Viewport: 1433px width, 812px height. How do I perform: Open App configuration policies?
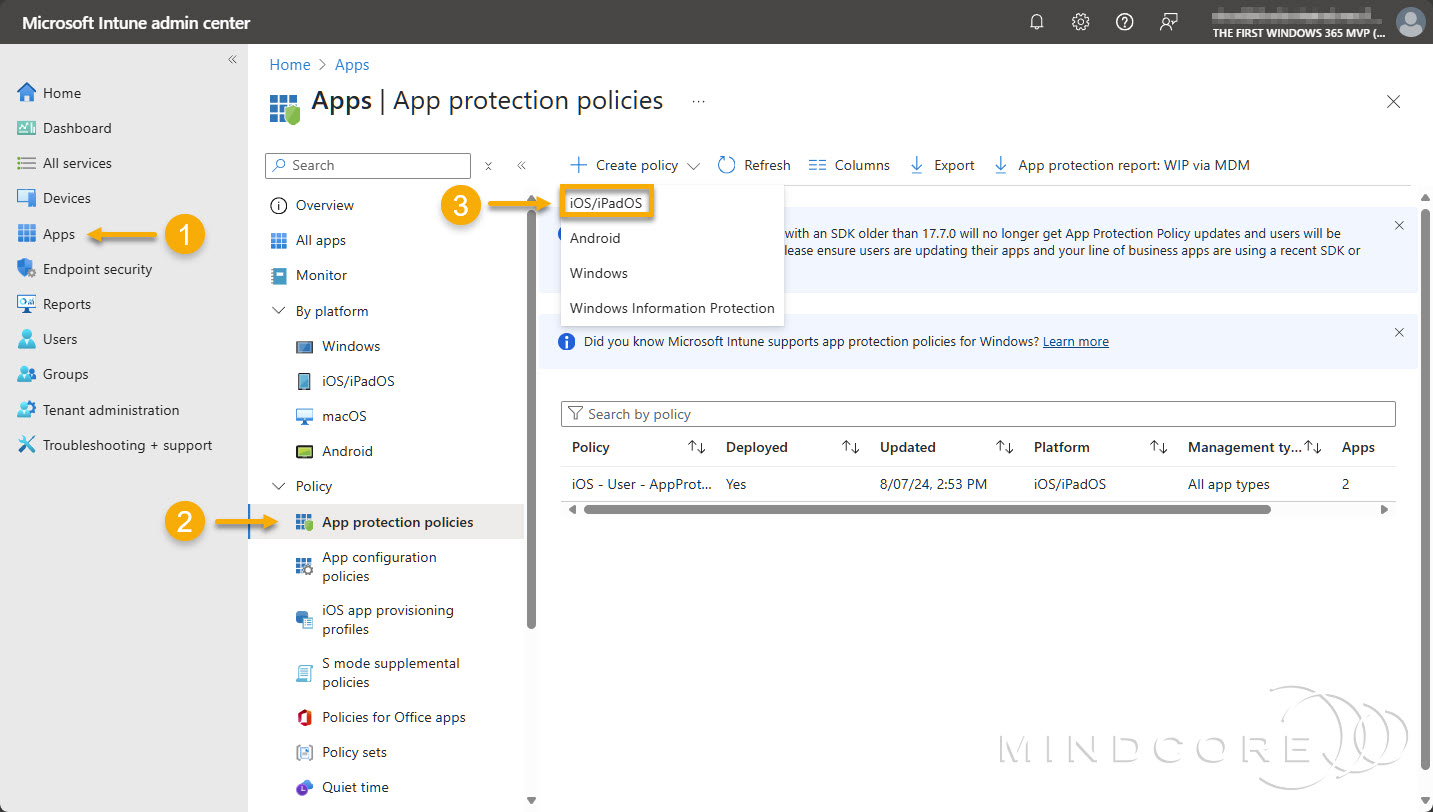pos(378,567)
